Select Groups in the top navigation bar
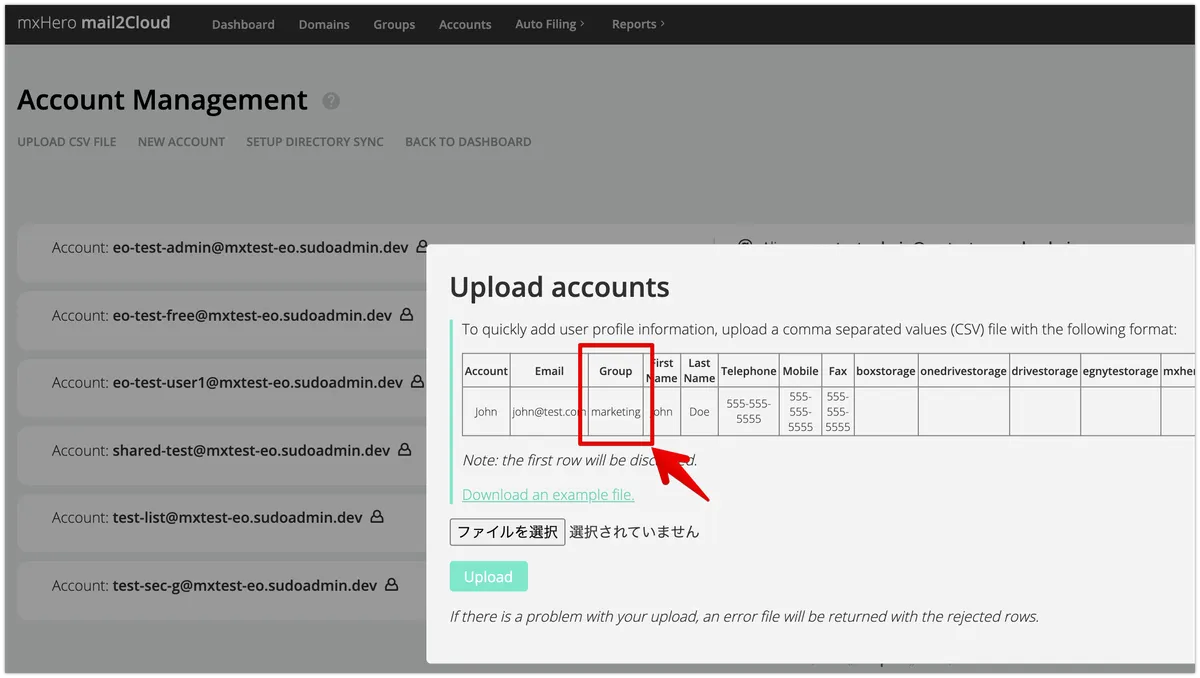 coord(394,24)
